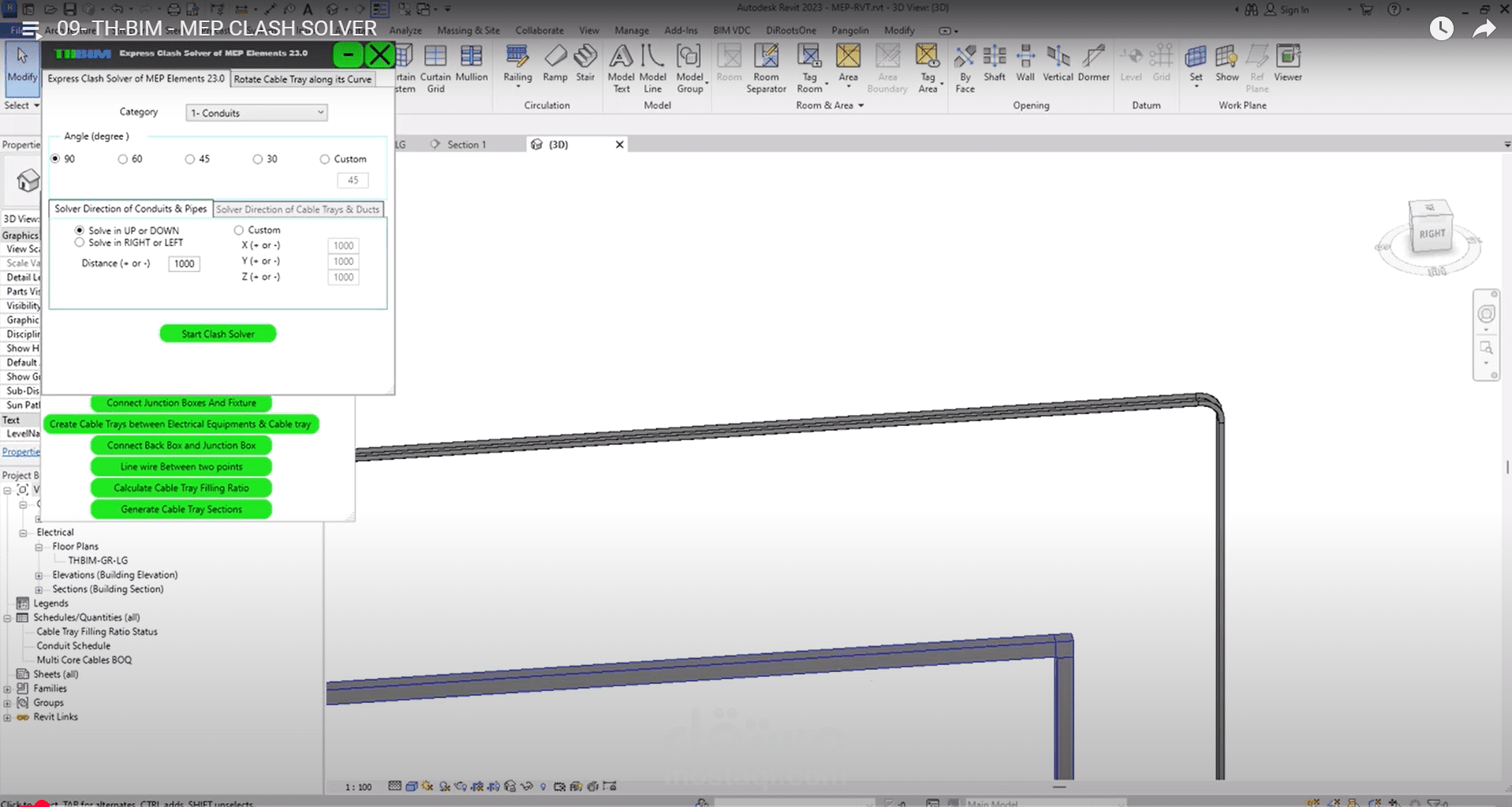Viewport: 1512px width, 807px height.
Task: Switch to the Analyze ribbon tab
Action: tap(405, 30)
